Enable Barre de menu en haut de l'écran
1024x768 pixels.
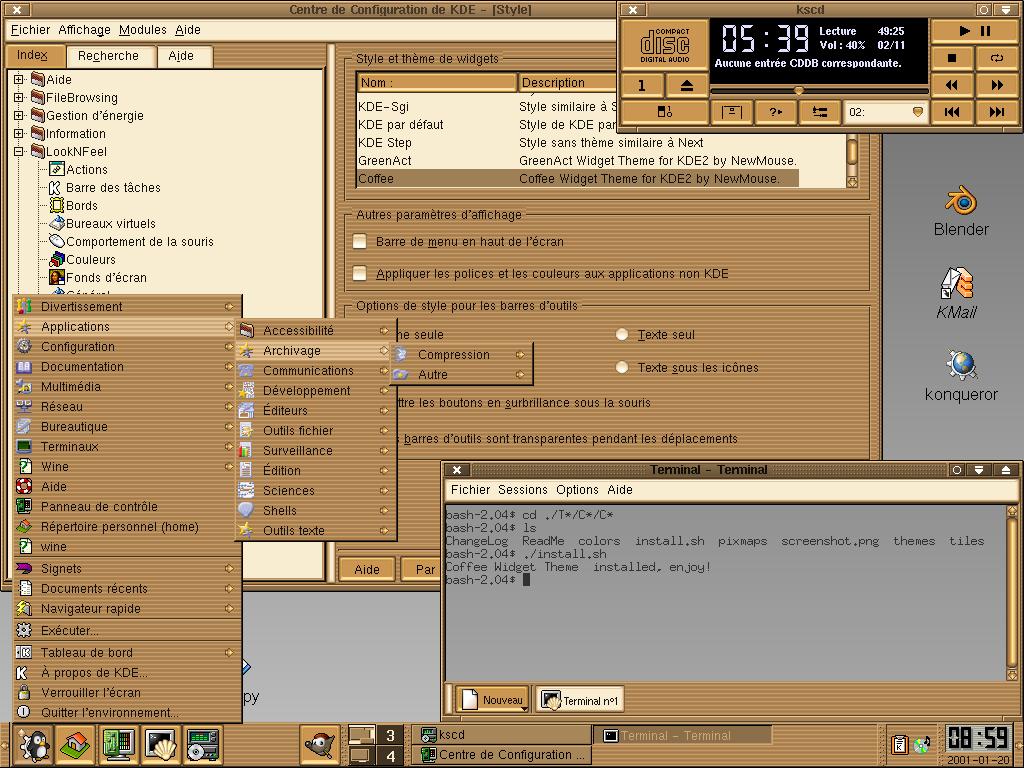360,242
